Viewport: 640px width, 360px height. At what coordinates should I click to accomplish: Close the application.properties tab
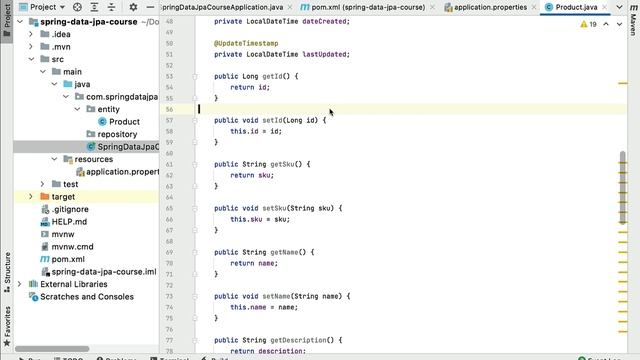tap(534, 7)
